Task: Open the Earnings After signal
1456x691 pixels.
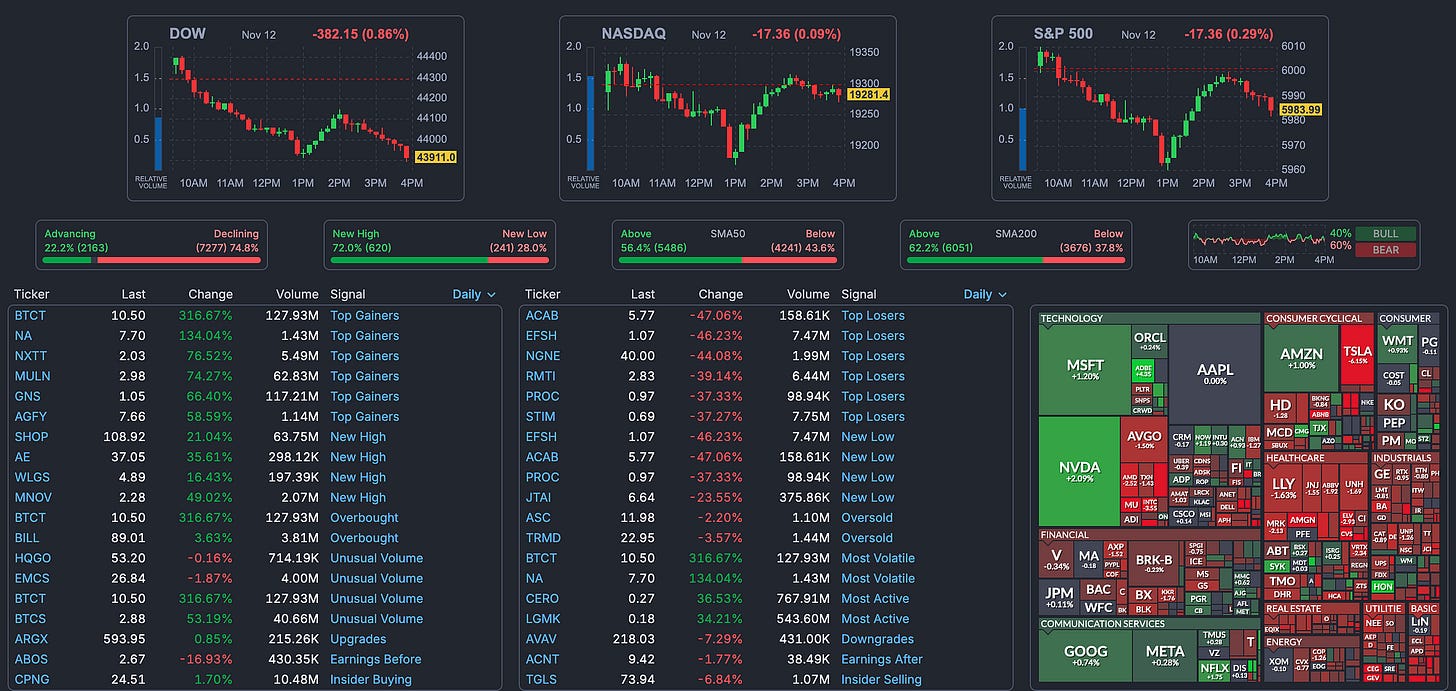Action: coord(882,659)
